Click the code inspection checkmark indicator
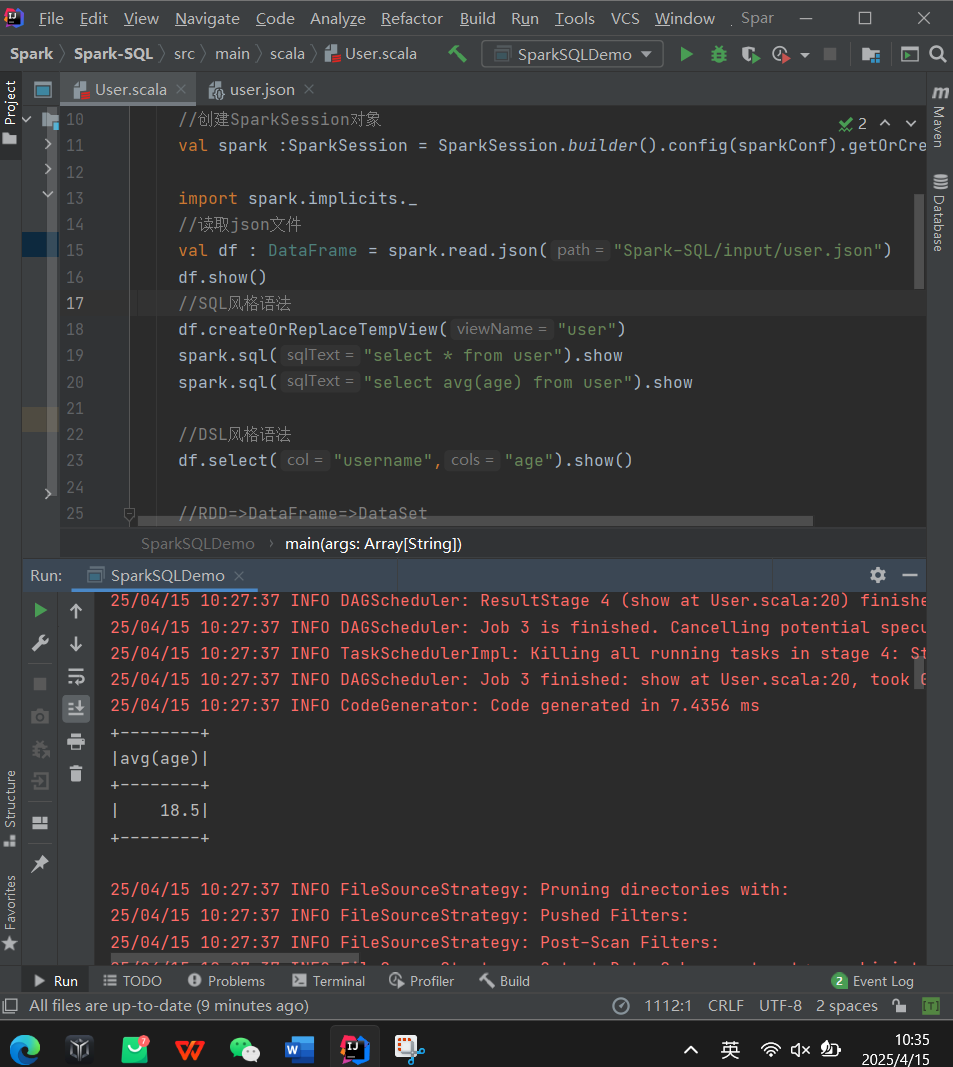 click(852, 123)
